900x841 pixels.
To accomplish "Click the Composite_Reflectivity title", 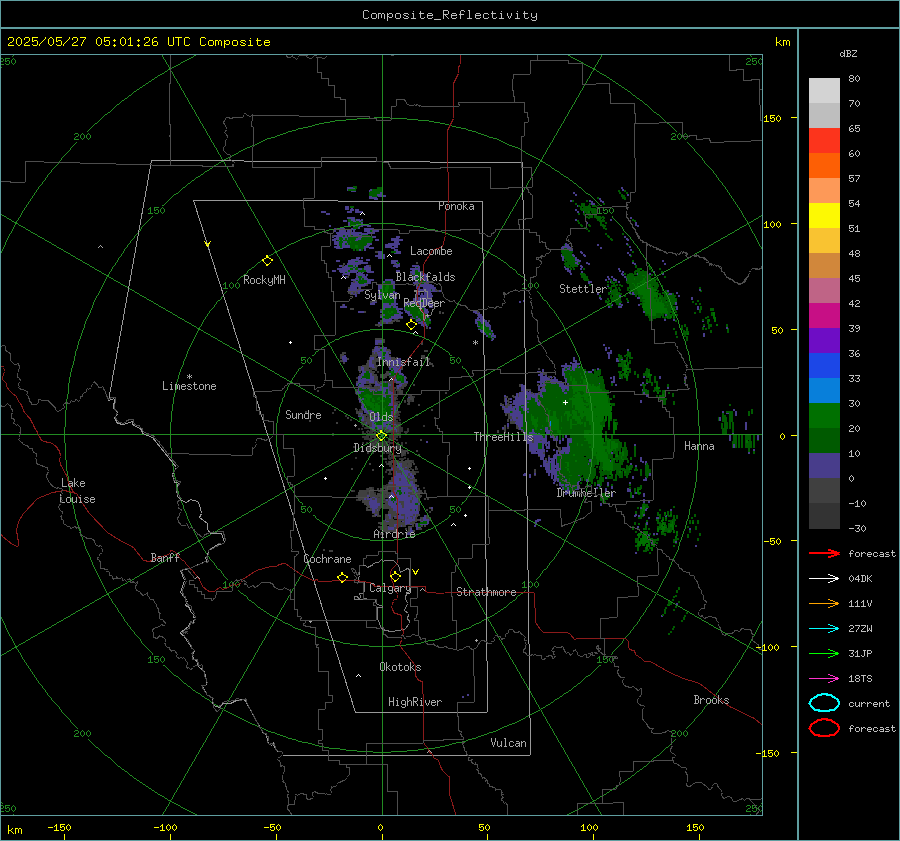I will coord(450,15).
